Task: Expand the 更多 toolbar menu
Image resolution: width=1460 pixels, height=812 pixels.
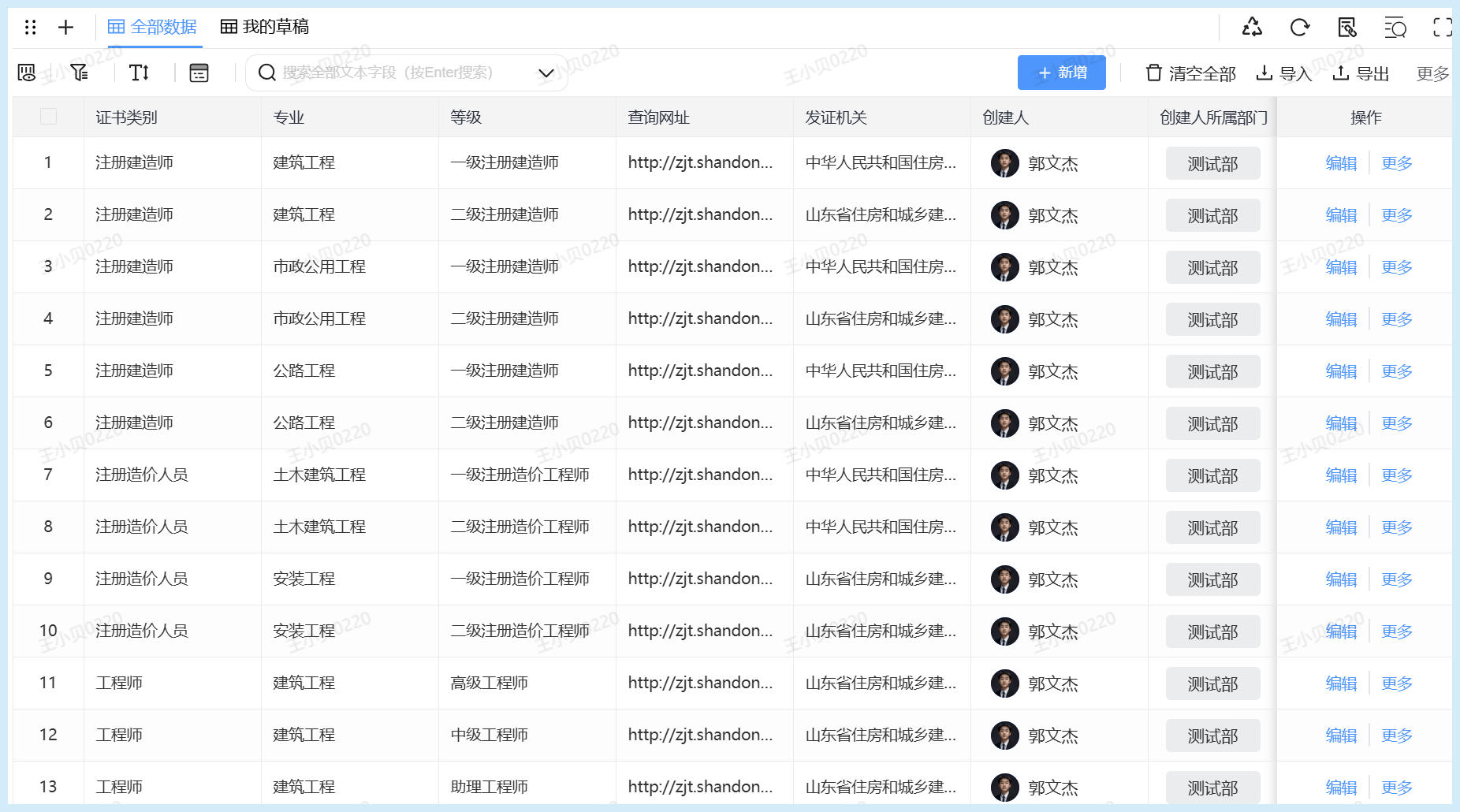Action: click(x=1432, y=73)
